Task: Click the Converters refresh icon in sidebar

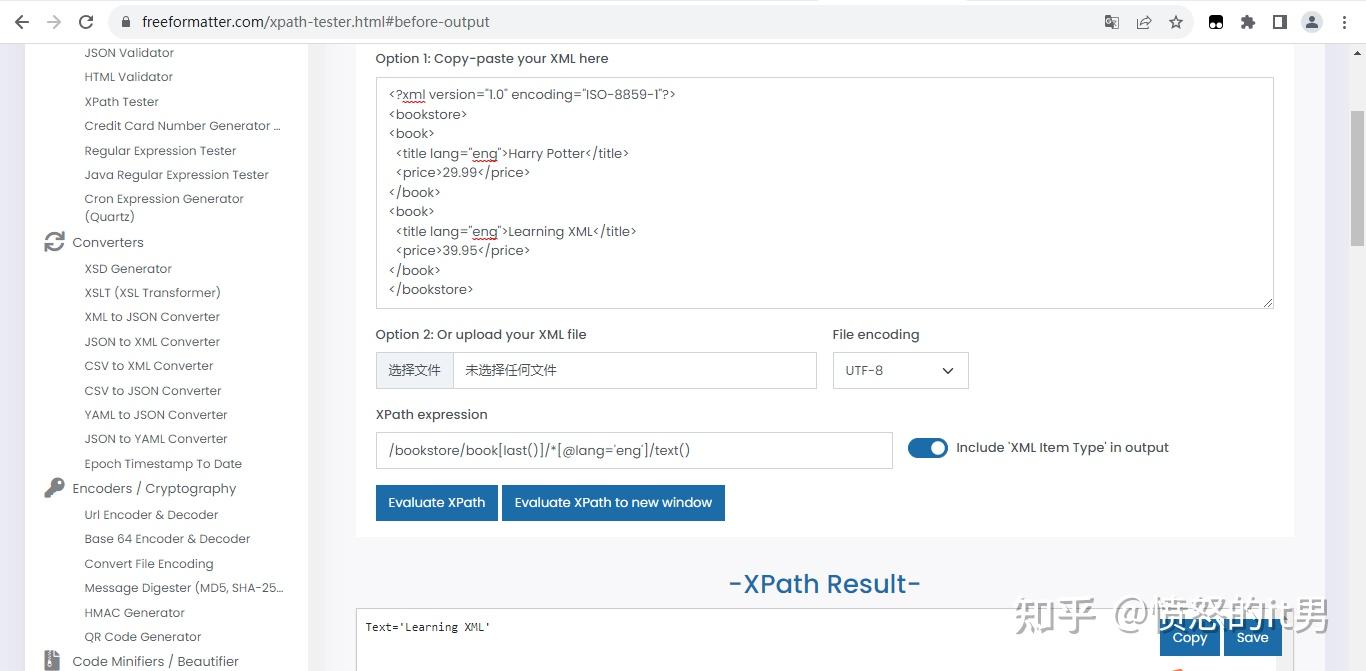Action: [x=54, y=241]
